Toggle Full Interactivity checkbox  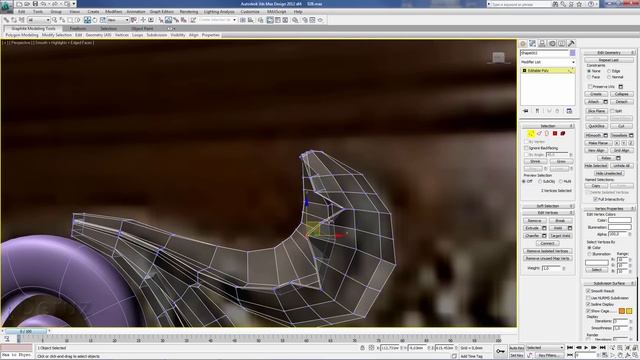[x=596, y=199]
